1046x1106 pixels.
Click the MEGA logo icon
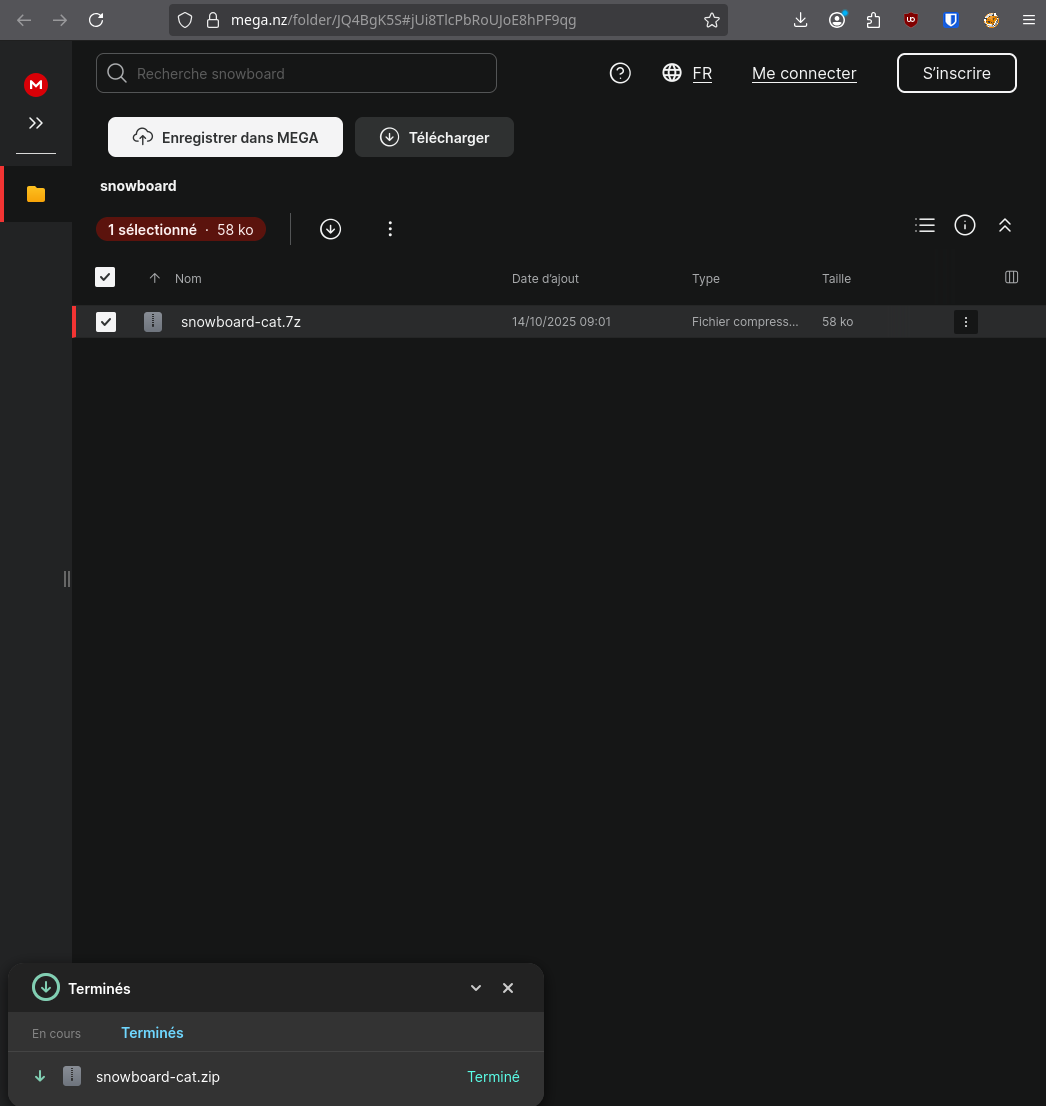click(x=36, y=86)
